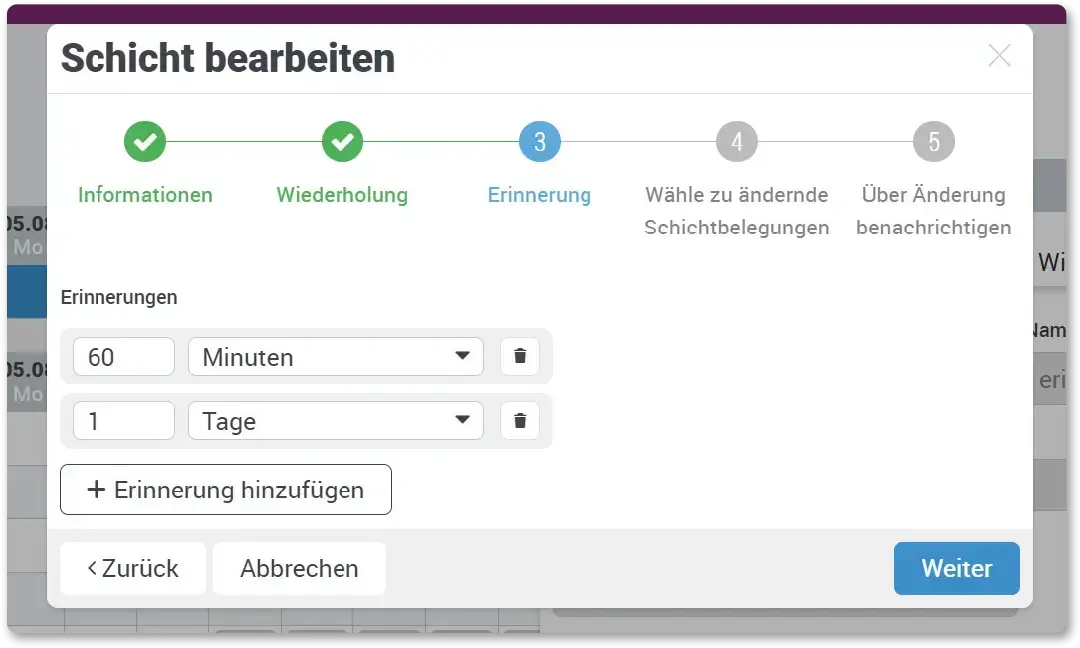Switch to the Wiederholung step label
The image size is (1080, 648).
[x=342, y=195]
